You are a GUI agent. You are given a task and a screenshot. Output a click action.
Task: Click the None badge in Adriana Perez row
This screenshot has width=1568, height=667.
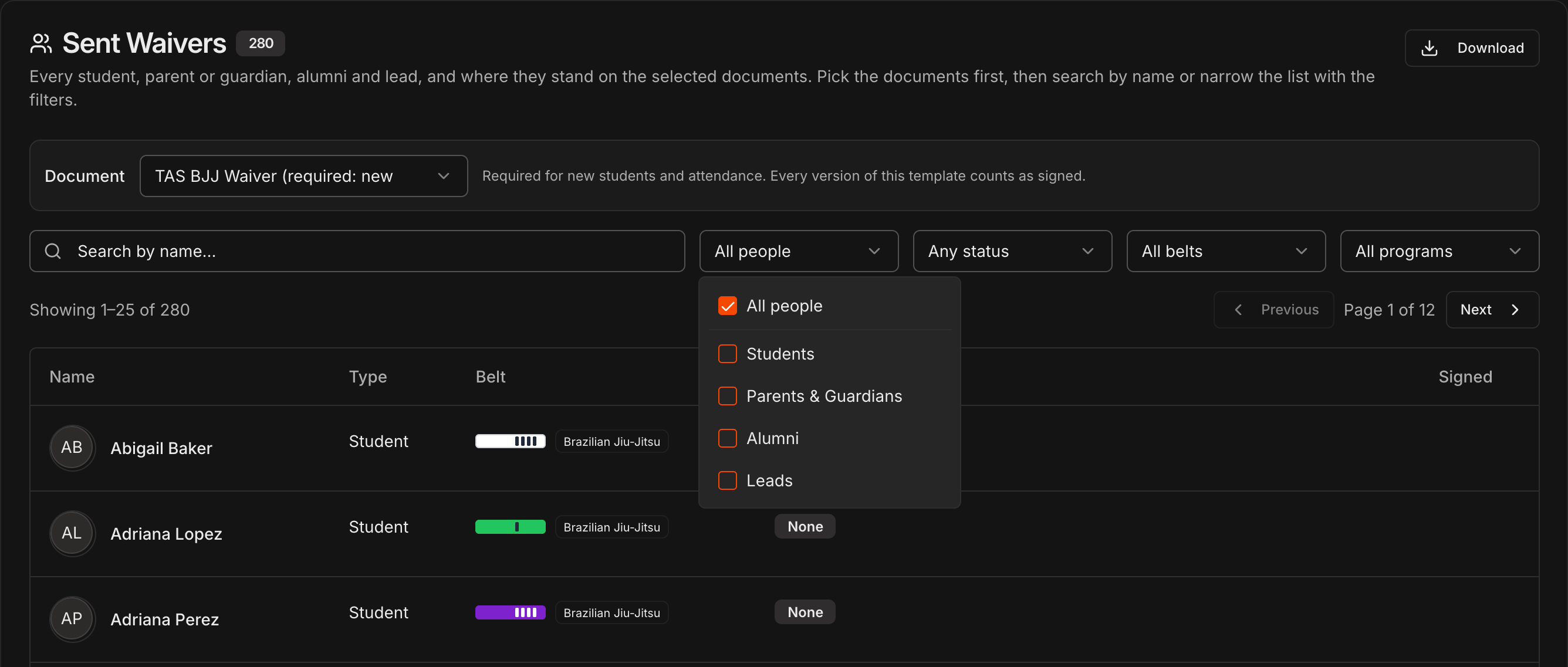point(805,612)
